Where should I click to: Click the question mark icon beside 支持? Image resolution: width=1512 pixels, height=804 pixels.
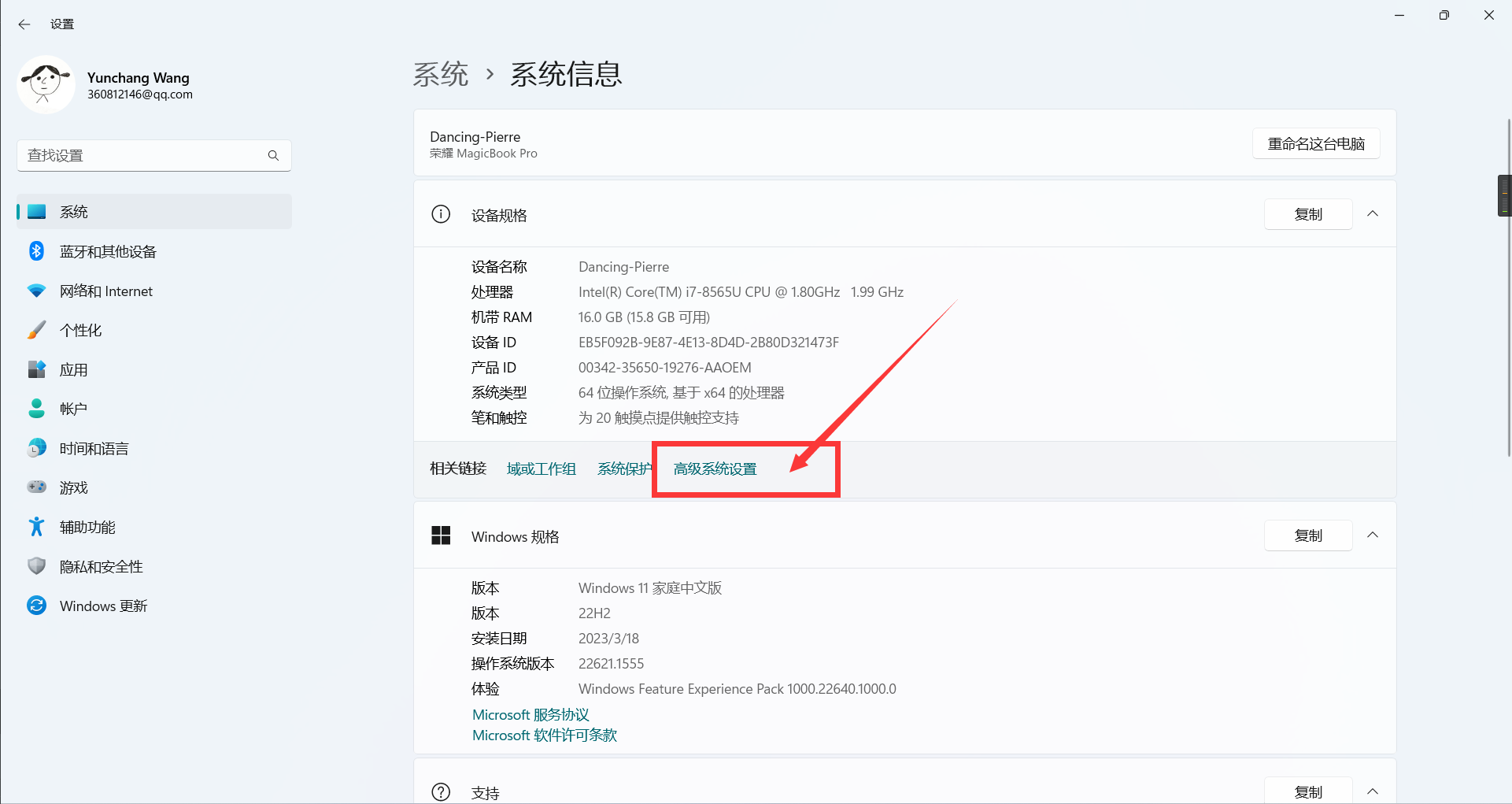441,792
